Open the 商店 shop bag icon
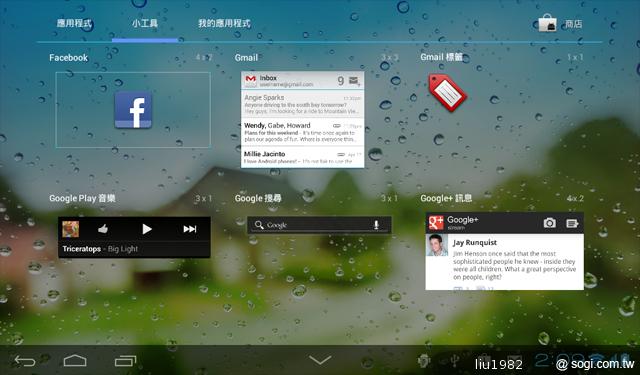 point(547,23)
